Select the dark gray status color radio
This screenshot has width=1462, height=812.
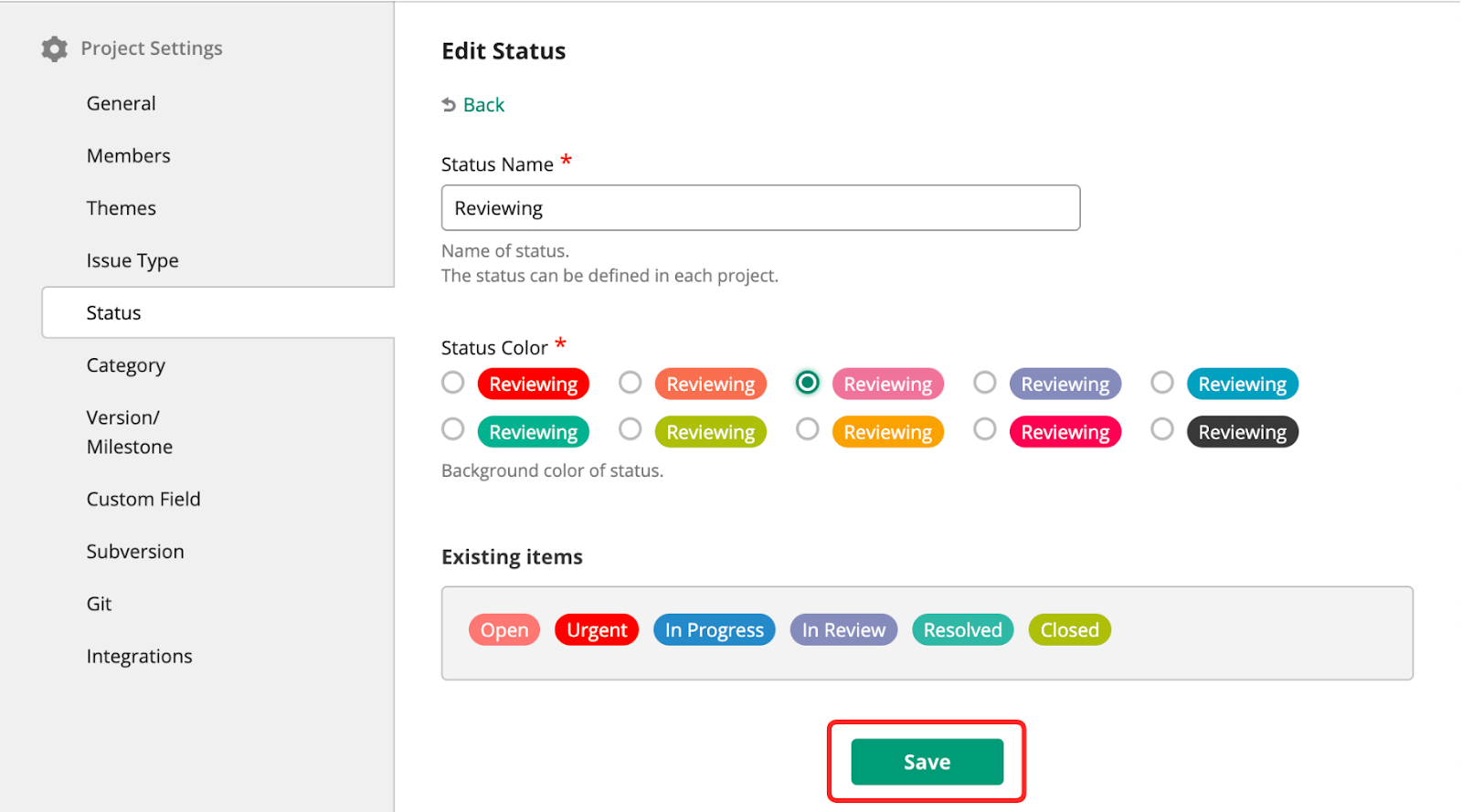tap(1162, 429)
